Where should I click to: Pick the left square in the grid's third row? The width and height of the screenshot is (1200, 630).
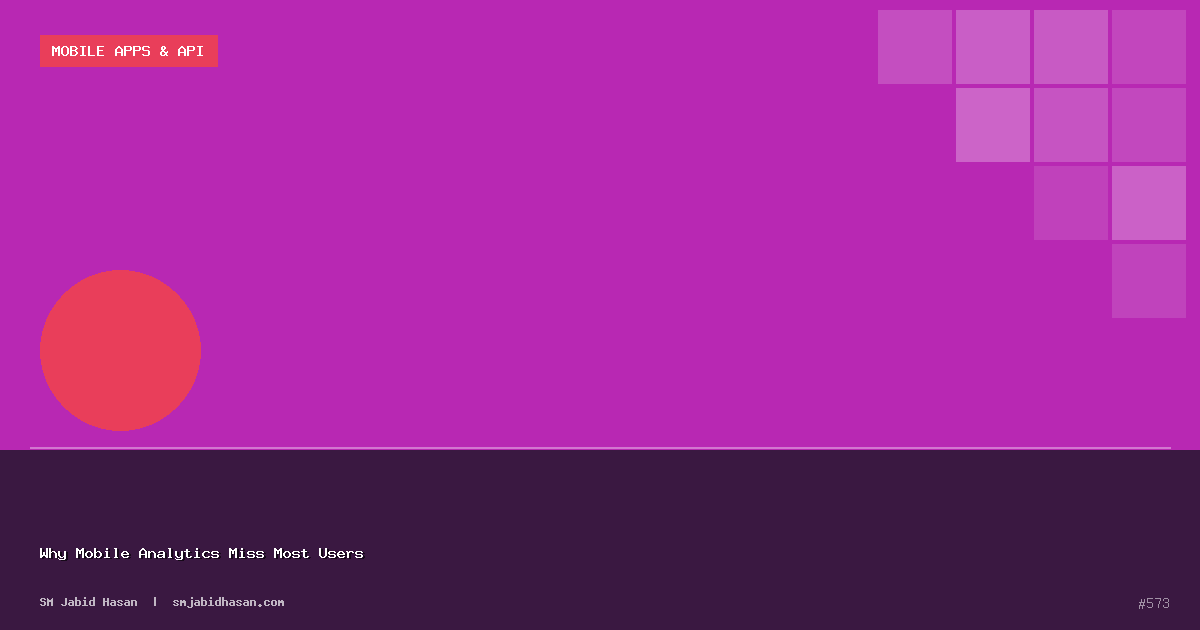1070,203
